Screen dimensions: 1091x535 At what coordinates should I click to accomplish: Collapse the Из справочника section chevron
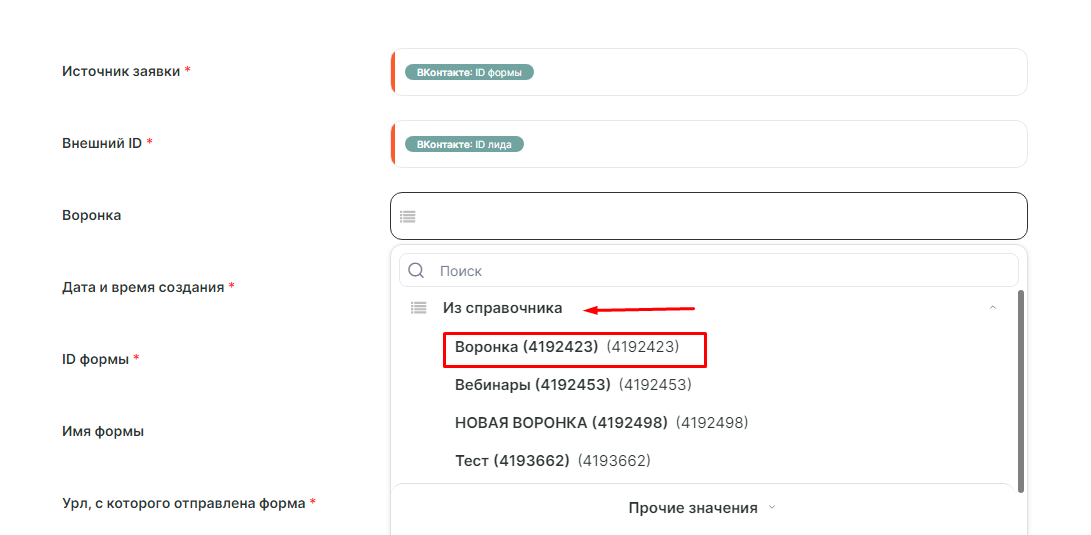click(x=993, y=308)
